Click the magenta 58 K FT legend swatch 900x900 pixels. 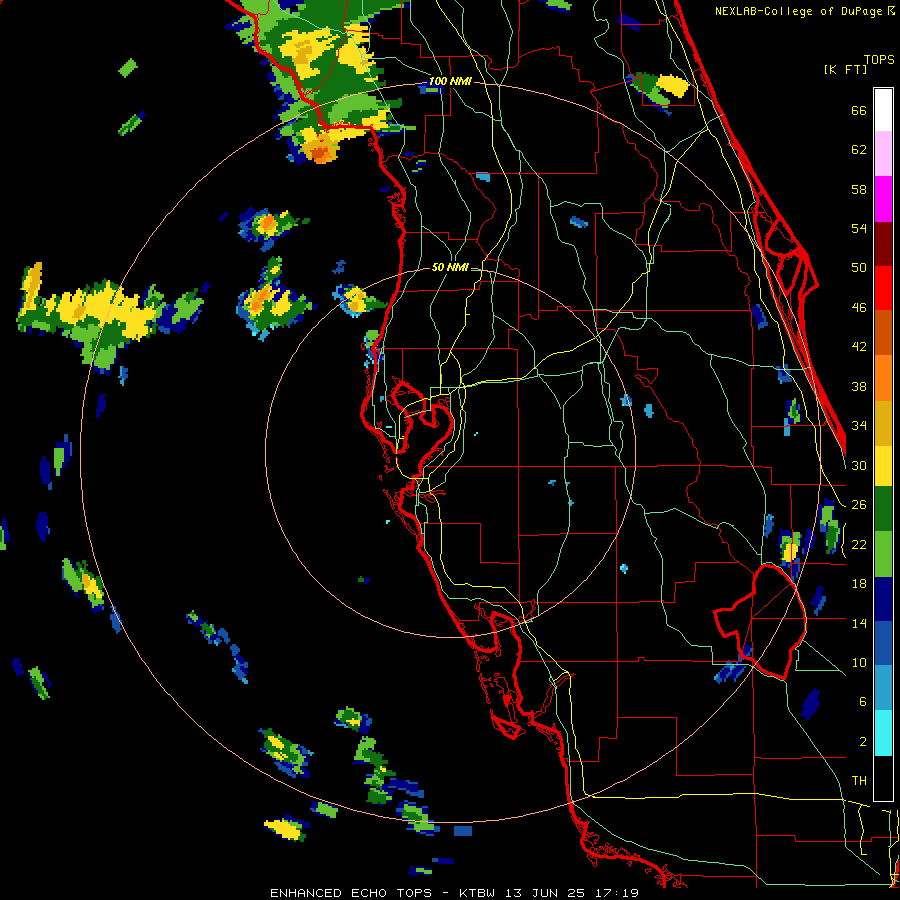tap(883, 199)
